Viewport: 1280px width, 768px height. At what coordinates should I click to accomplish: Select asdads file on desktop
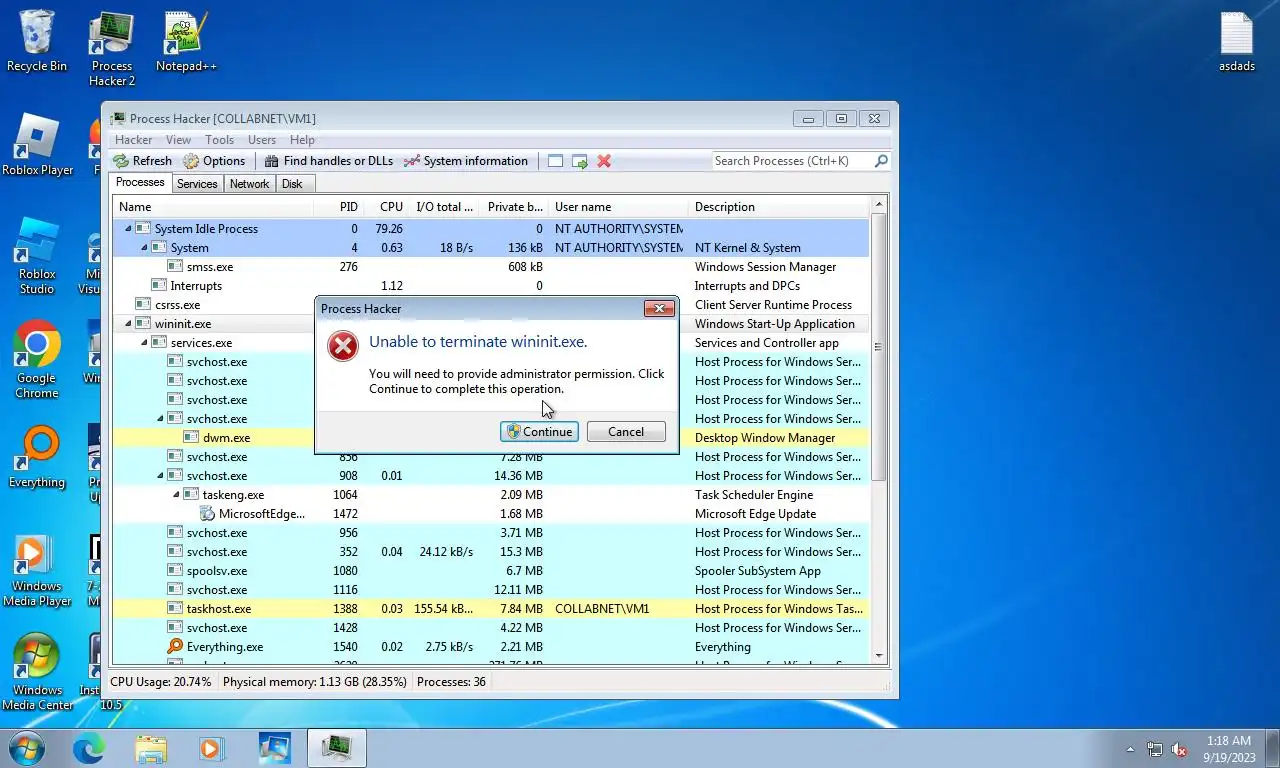coord(1237,42)
